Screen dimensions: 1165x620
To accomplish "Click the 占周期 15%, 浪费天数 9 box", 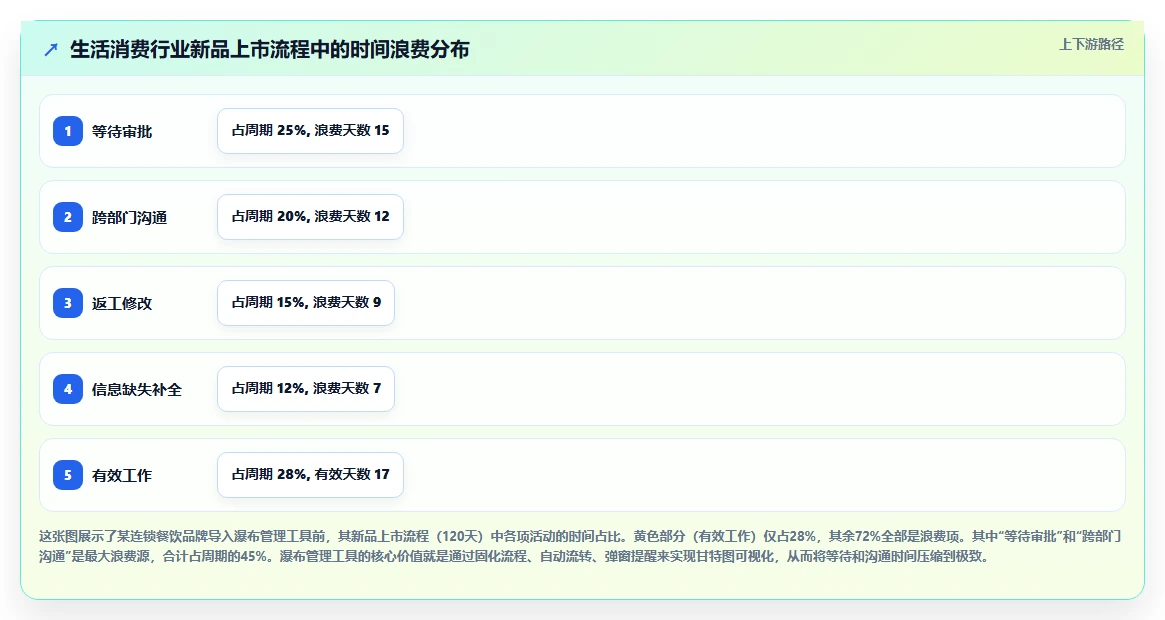I will click(x=306, y=303).
